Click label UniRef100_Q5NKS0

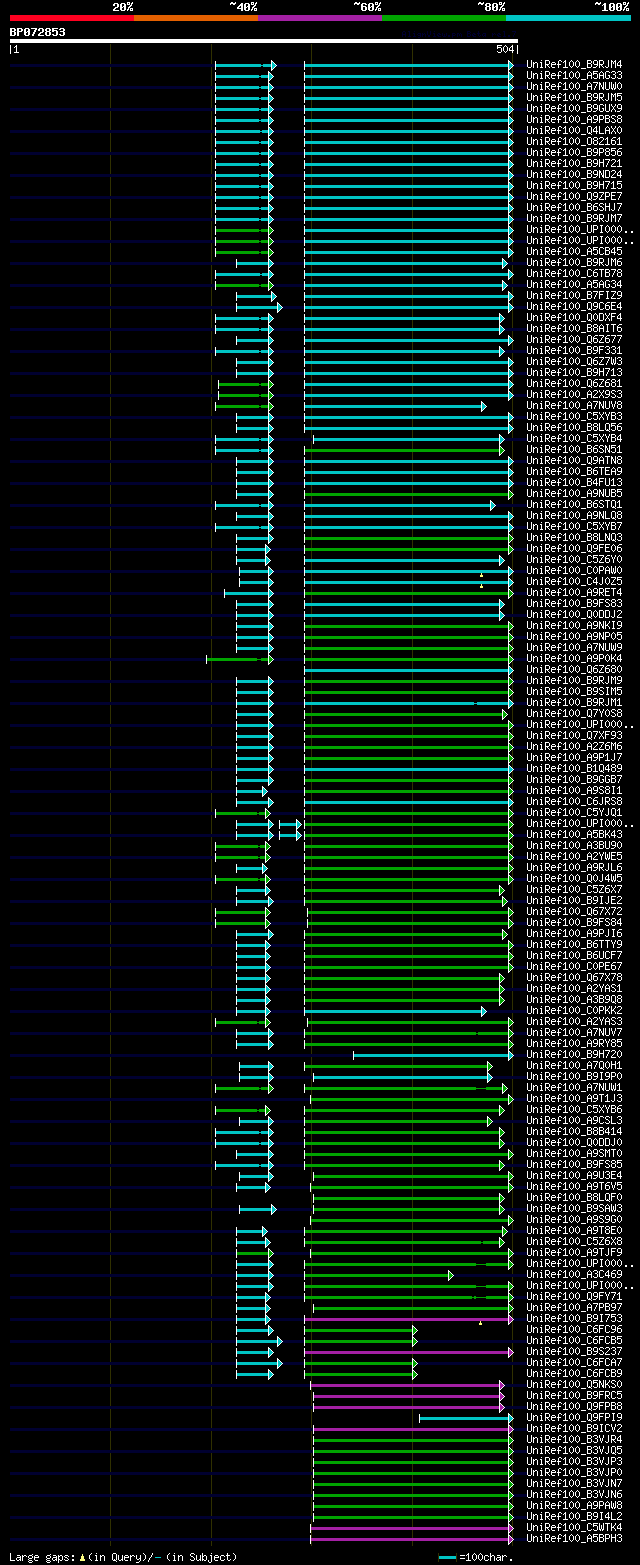tap(574, 1384)
